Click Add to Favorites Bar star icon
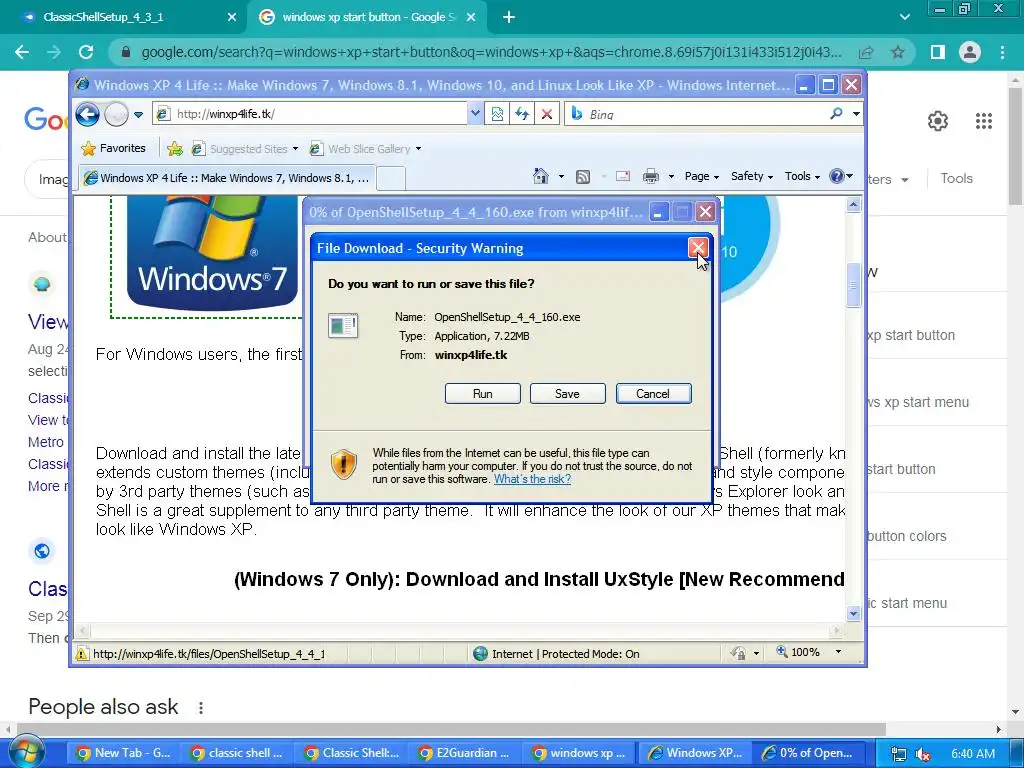Image resolution: width=1024 pixels, height=768 pixels. (174, 149)
